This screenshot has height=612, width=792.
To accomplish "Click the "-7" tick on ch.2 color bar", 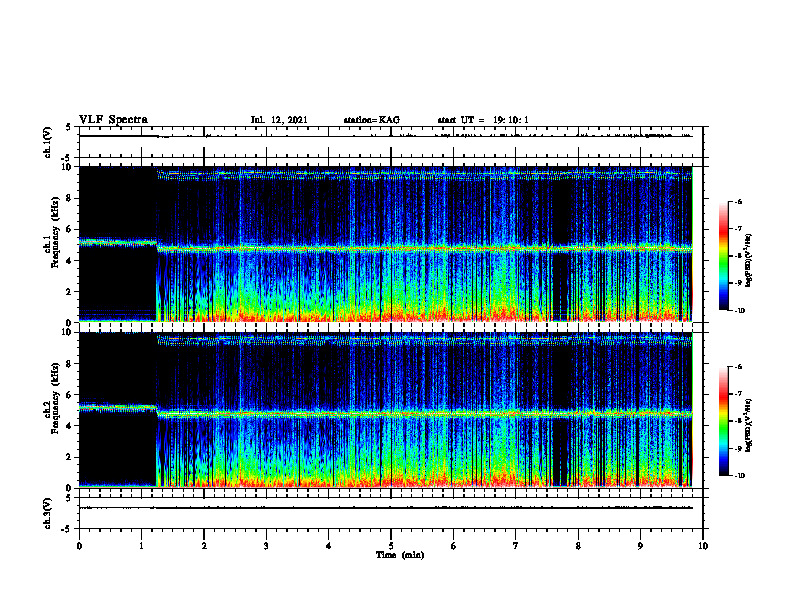I will click(x=738, y=394).
